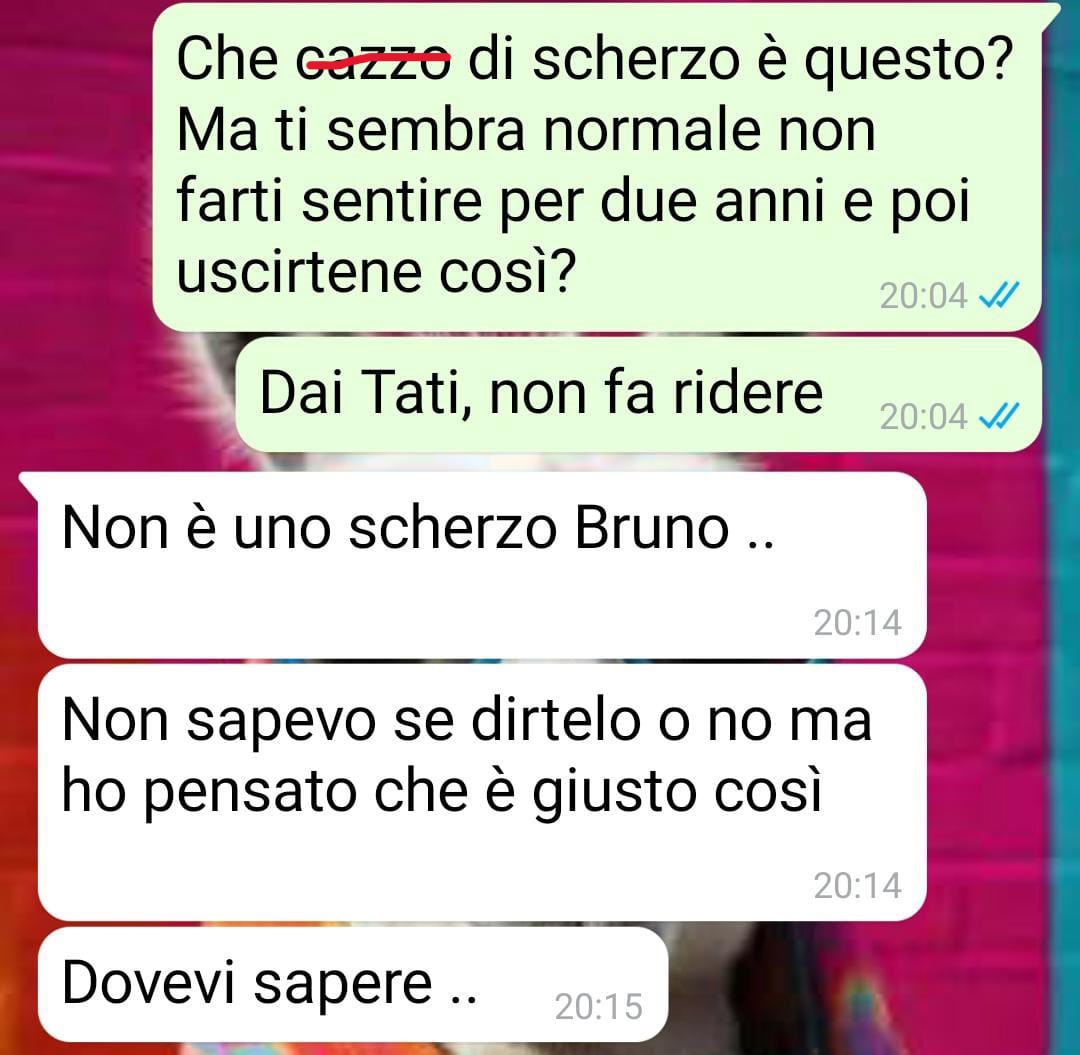1080x1055 pixels.
Task: Tap the blue double-check on the first message
Action: 999,295
